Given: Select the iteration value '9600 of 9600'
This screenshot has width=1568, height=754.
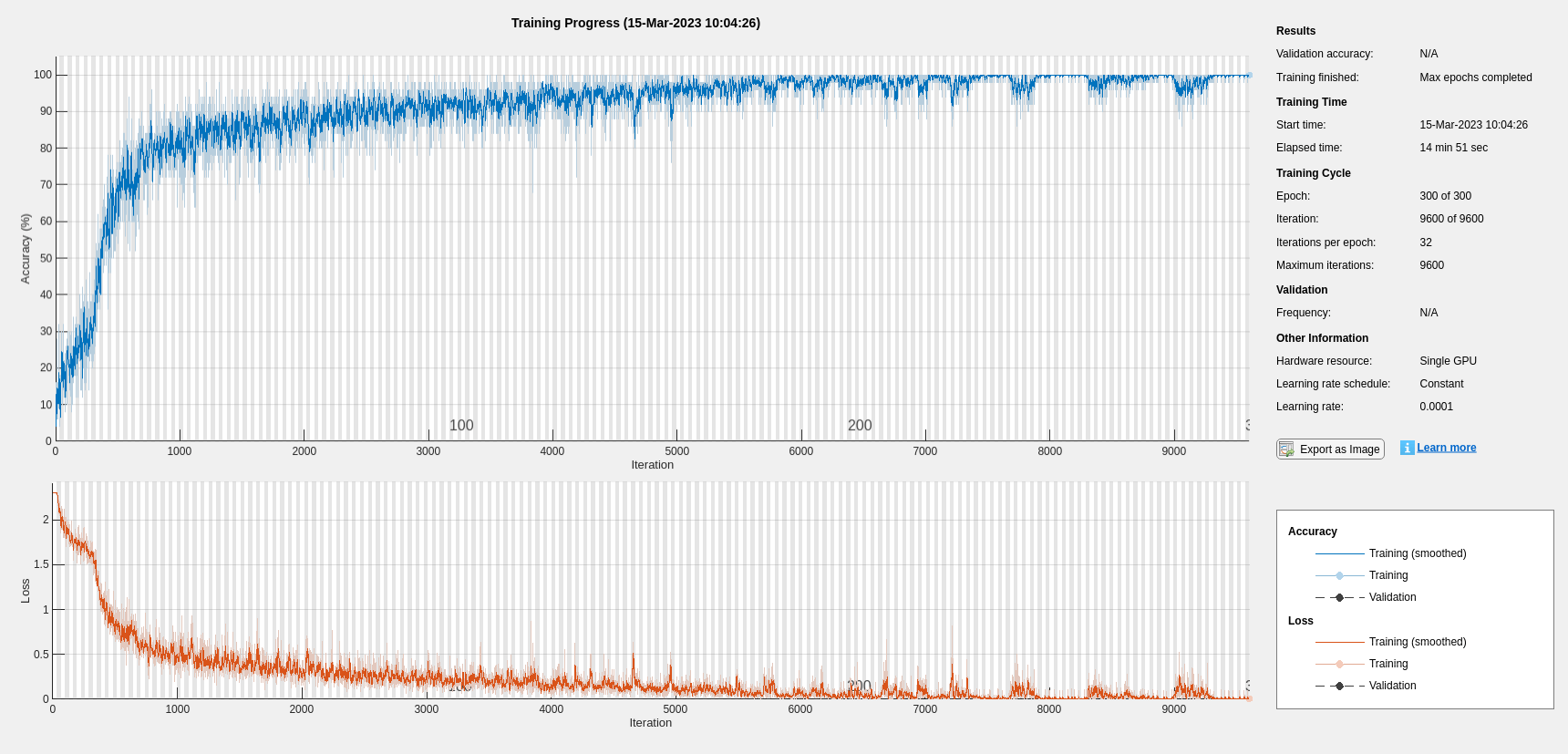Looking at the screenshot, I should [x=1451, y=219].
